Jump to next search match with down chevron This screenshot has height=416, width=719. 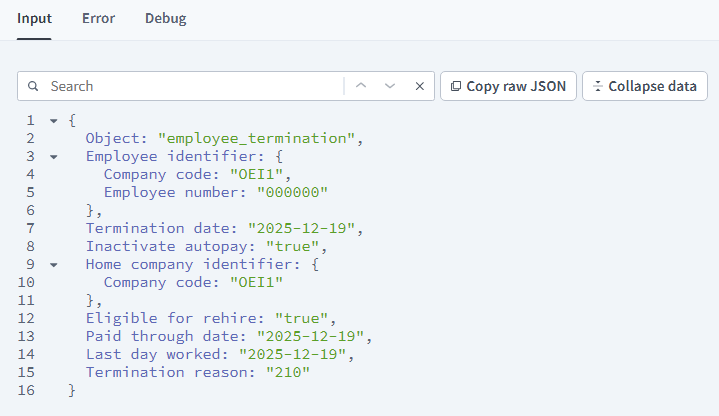390,87
